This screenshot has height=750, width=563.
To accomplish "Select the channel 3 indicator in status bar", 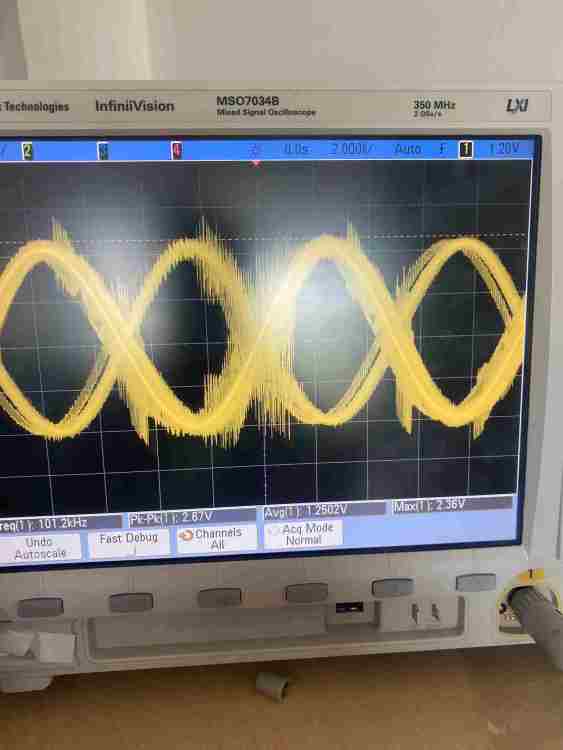I will tap(102, 151).
